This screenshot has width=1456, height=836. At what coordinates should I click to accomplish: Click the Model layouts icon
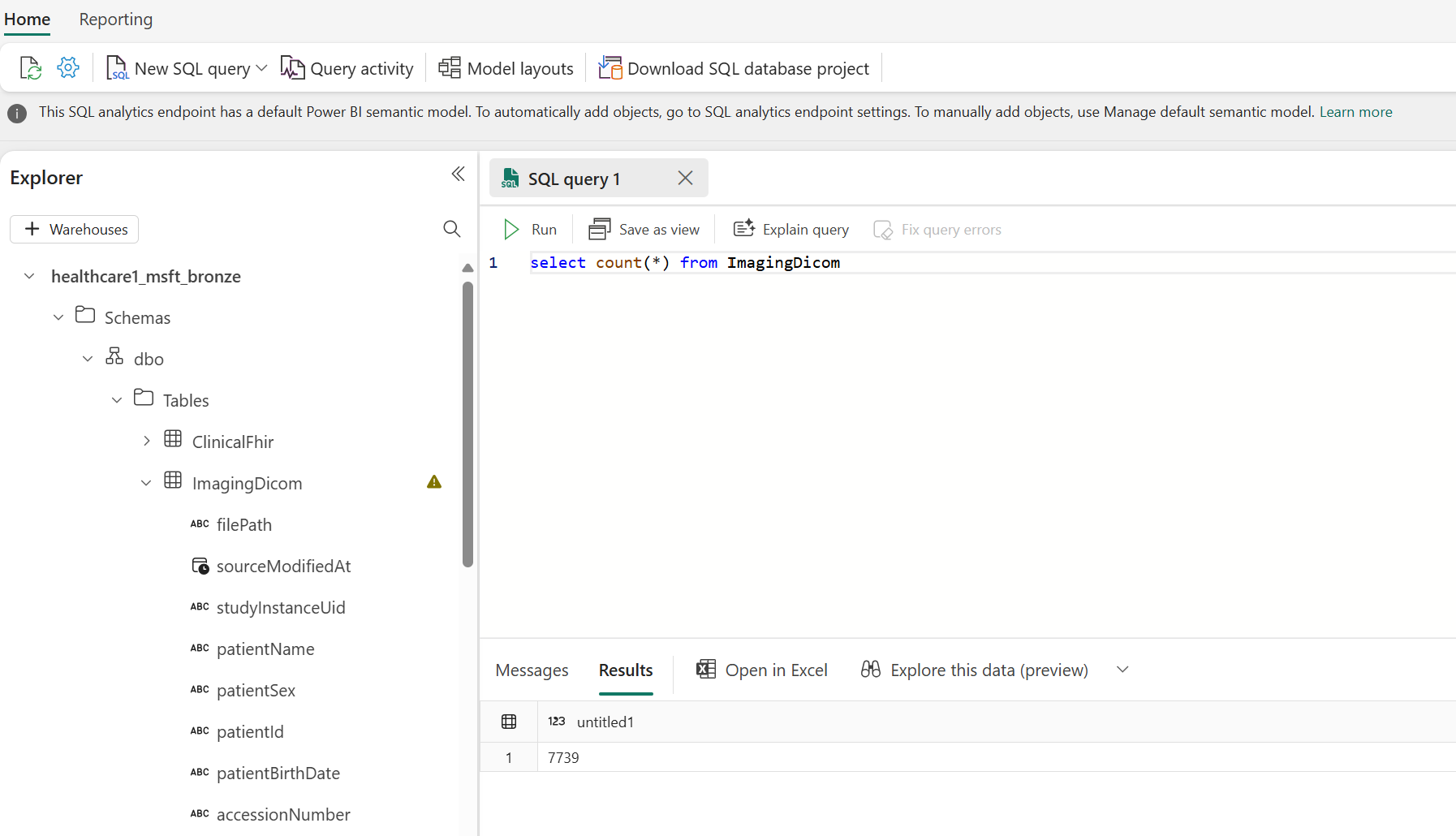click(x=450, y=68)
